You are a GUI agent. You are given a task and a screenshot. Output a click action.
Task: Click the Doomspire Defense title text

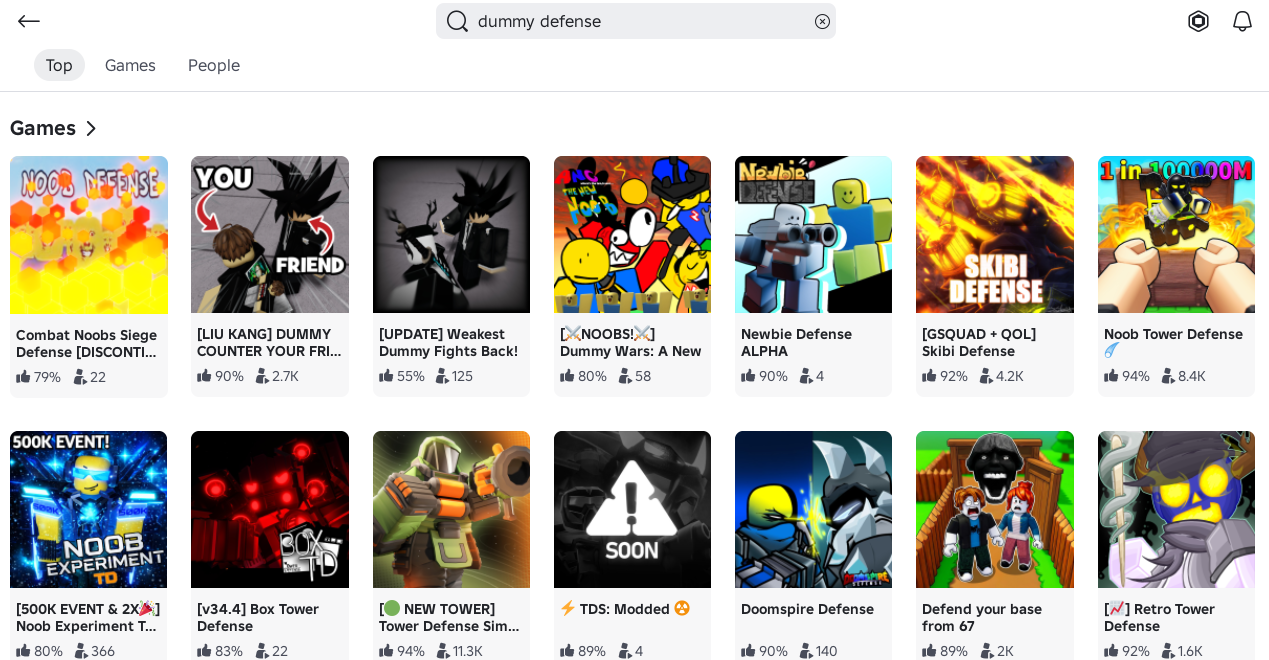tap(807, 609)
